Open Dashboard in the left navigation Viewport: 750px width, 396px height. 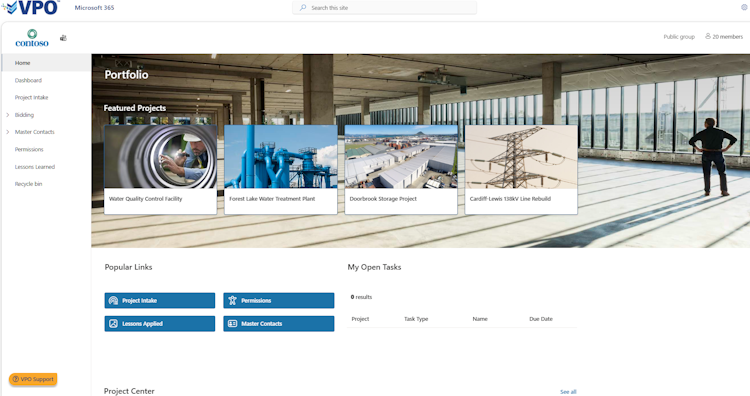coord(28,80)
